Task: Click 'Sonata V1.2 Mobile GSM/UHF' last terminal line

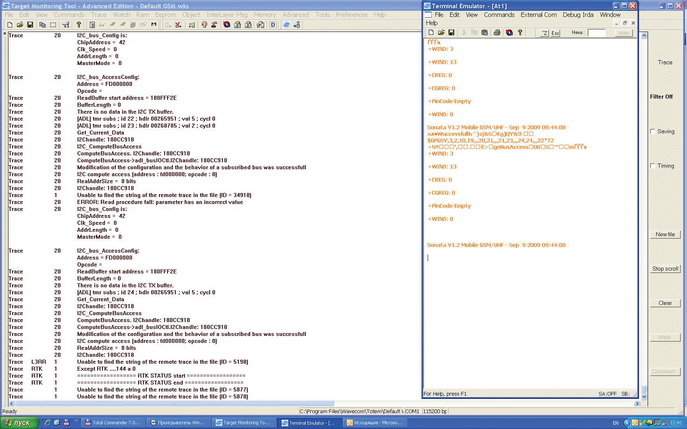Action: tap(496, 245)
